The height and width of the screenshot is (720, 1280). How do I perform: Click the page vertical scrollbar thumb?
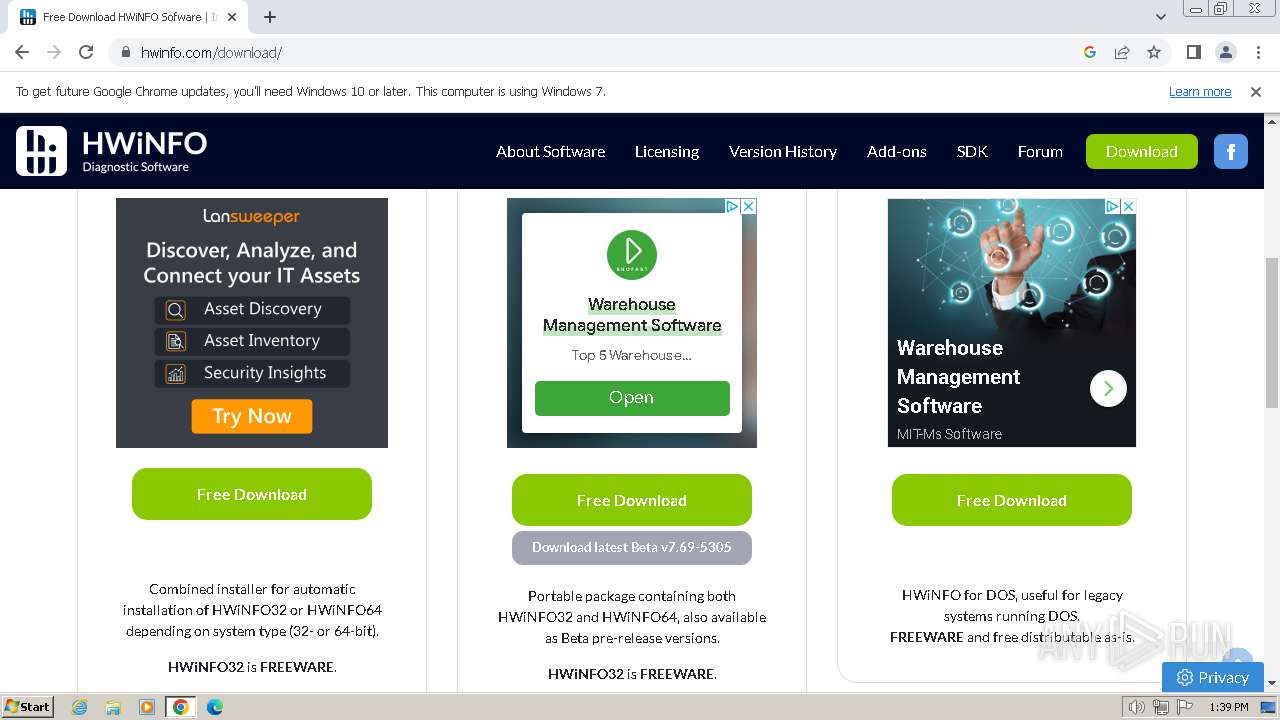pyautogui.click(x=1272, y=333)
